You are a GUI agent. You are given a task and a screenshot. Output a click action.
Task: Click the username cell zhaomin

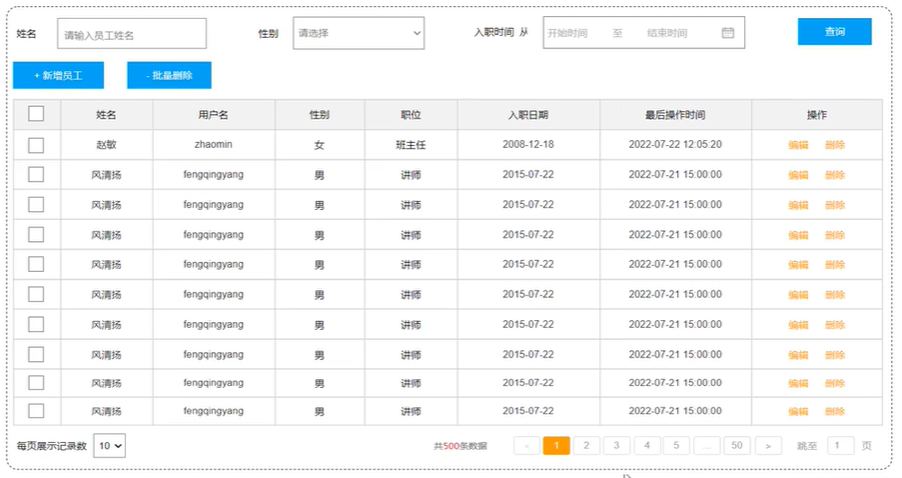coord(213,144)
